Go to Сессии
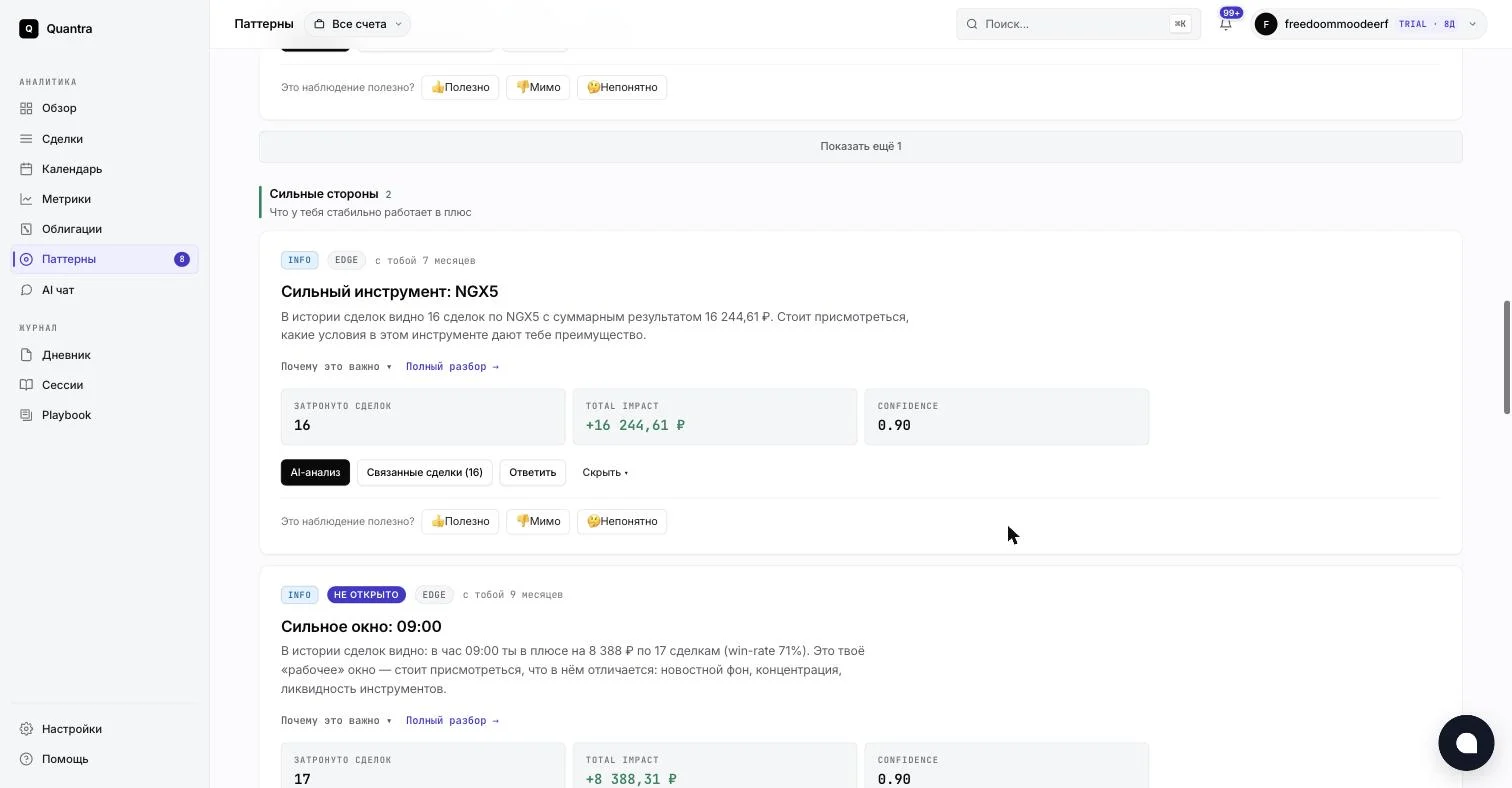The height and width of the screenshot is (788, 1512). pyautogui.click(x=105, y=385)
